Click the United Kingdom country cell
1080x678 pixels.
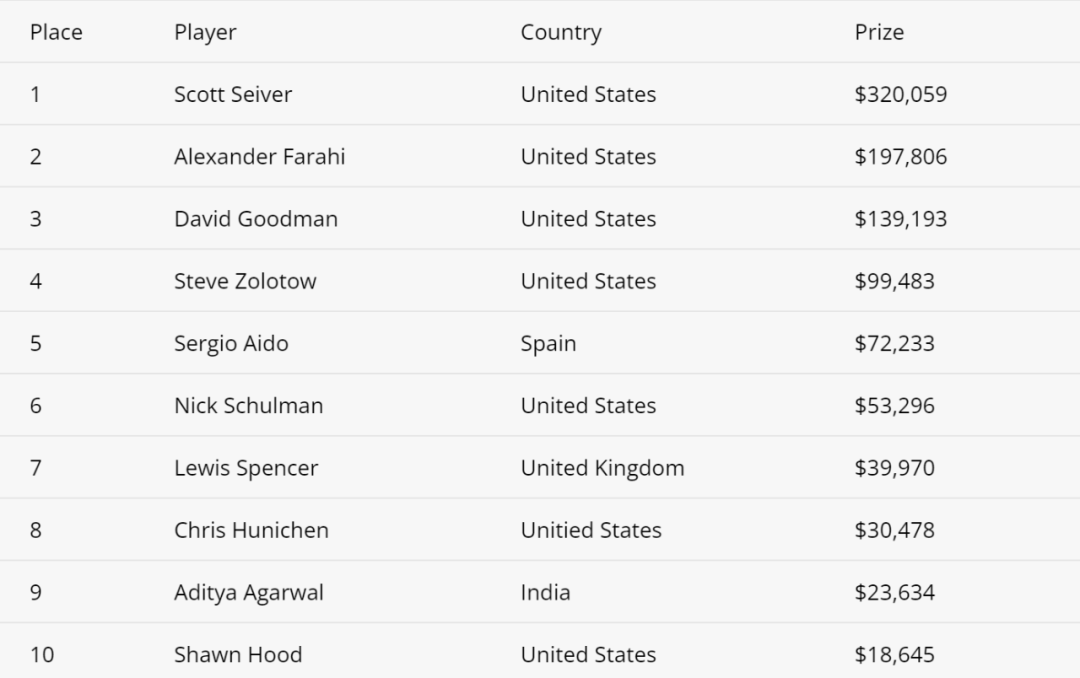click(x=603, y=469)
